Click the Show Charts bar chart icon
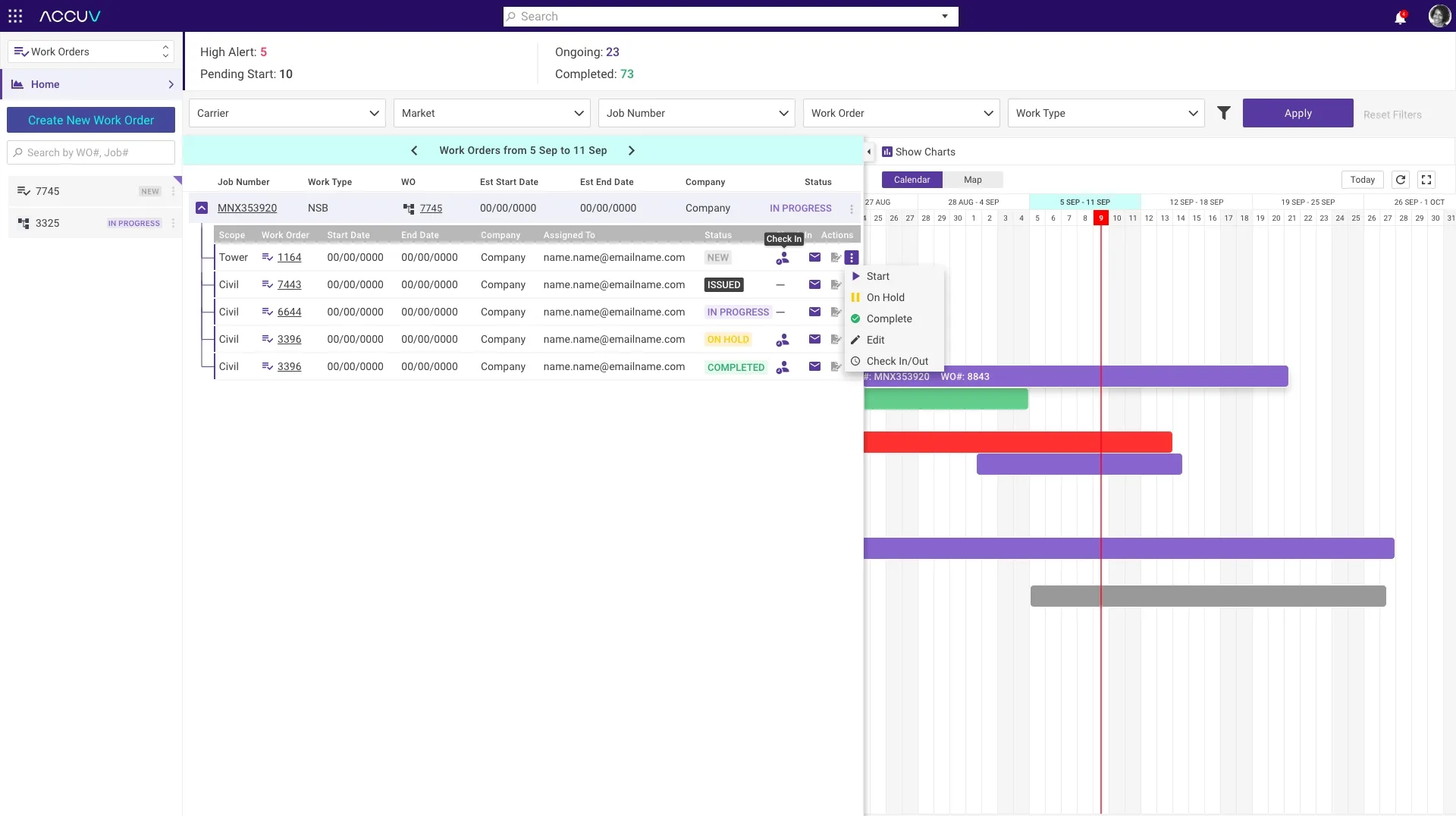The width and height of the screenshot is (1456, 816). [x=887, y=152]
